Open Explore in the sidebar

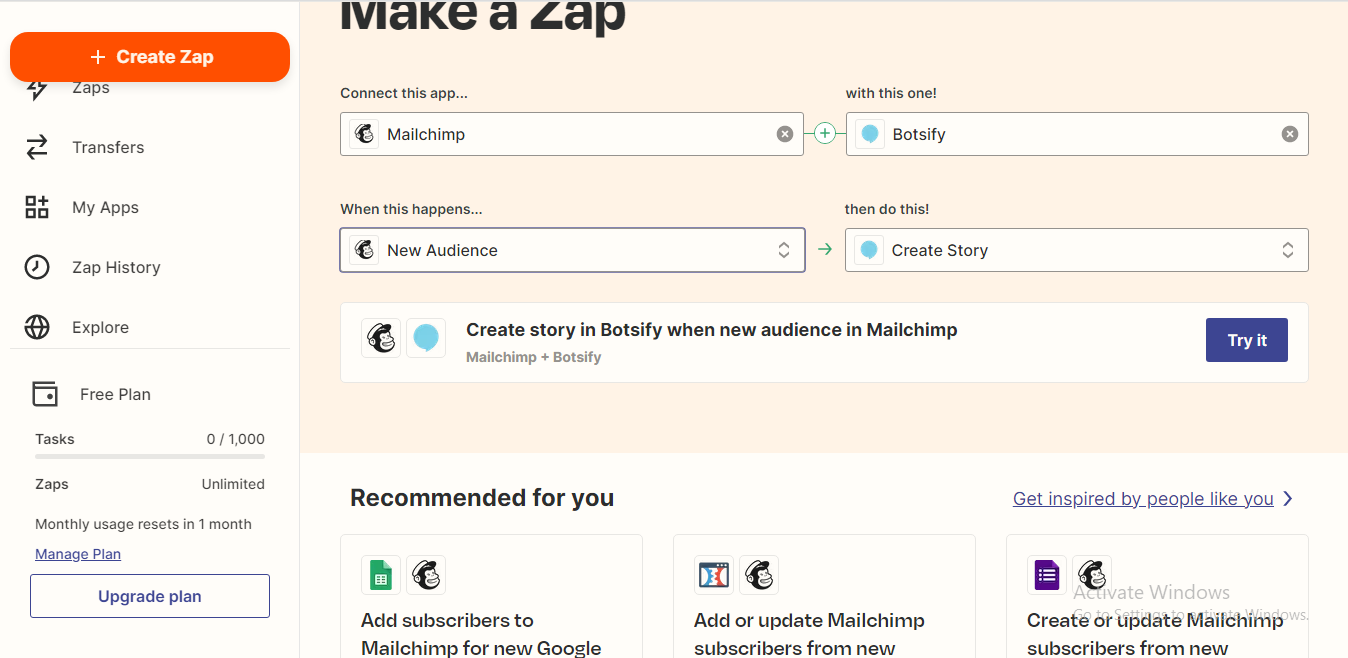tap(100, 327)
